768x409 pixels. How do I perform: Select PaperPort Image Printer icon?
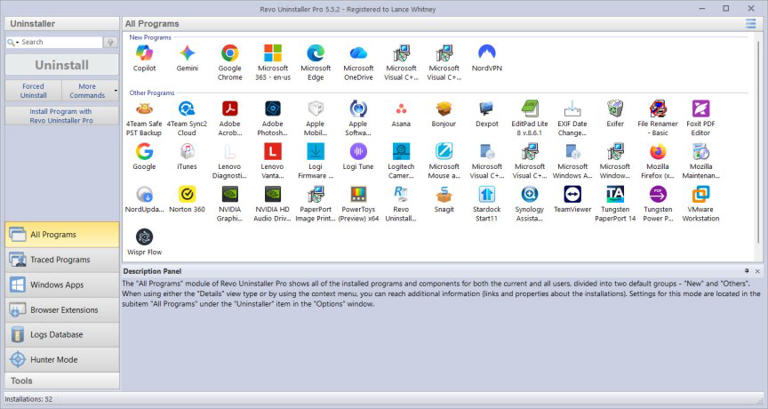click(315, 194)
